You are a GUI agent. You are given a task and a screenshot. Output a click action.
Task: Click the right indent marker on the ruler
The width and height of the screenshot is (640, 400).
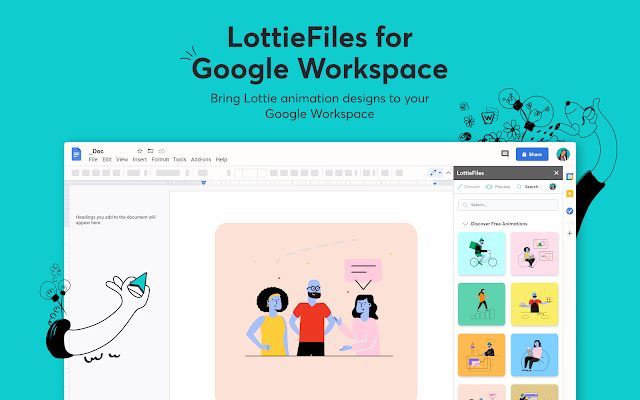[435, 183]
